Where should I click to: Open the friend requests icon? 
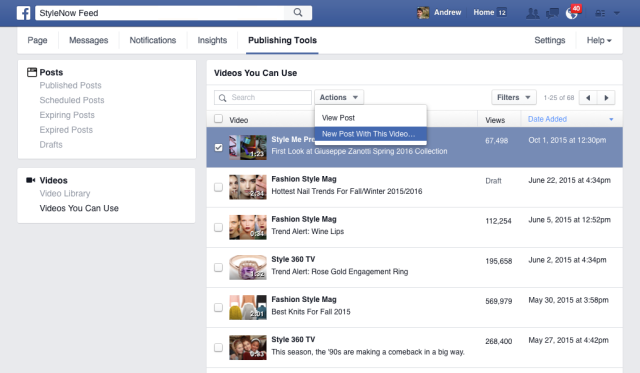tap(532, 13)
